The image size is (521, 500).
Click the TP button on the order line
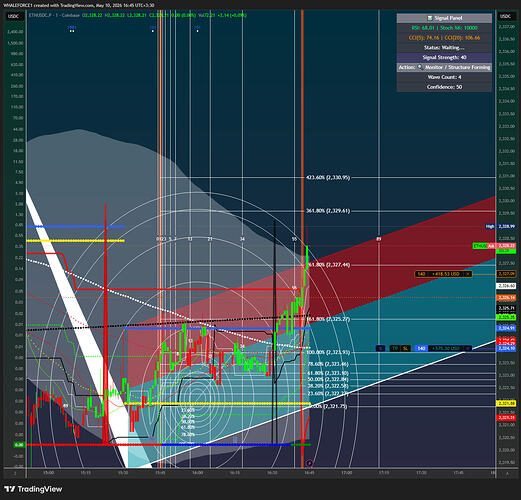395,348
